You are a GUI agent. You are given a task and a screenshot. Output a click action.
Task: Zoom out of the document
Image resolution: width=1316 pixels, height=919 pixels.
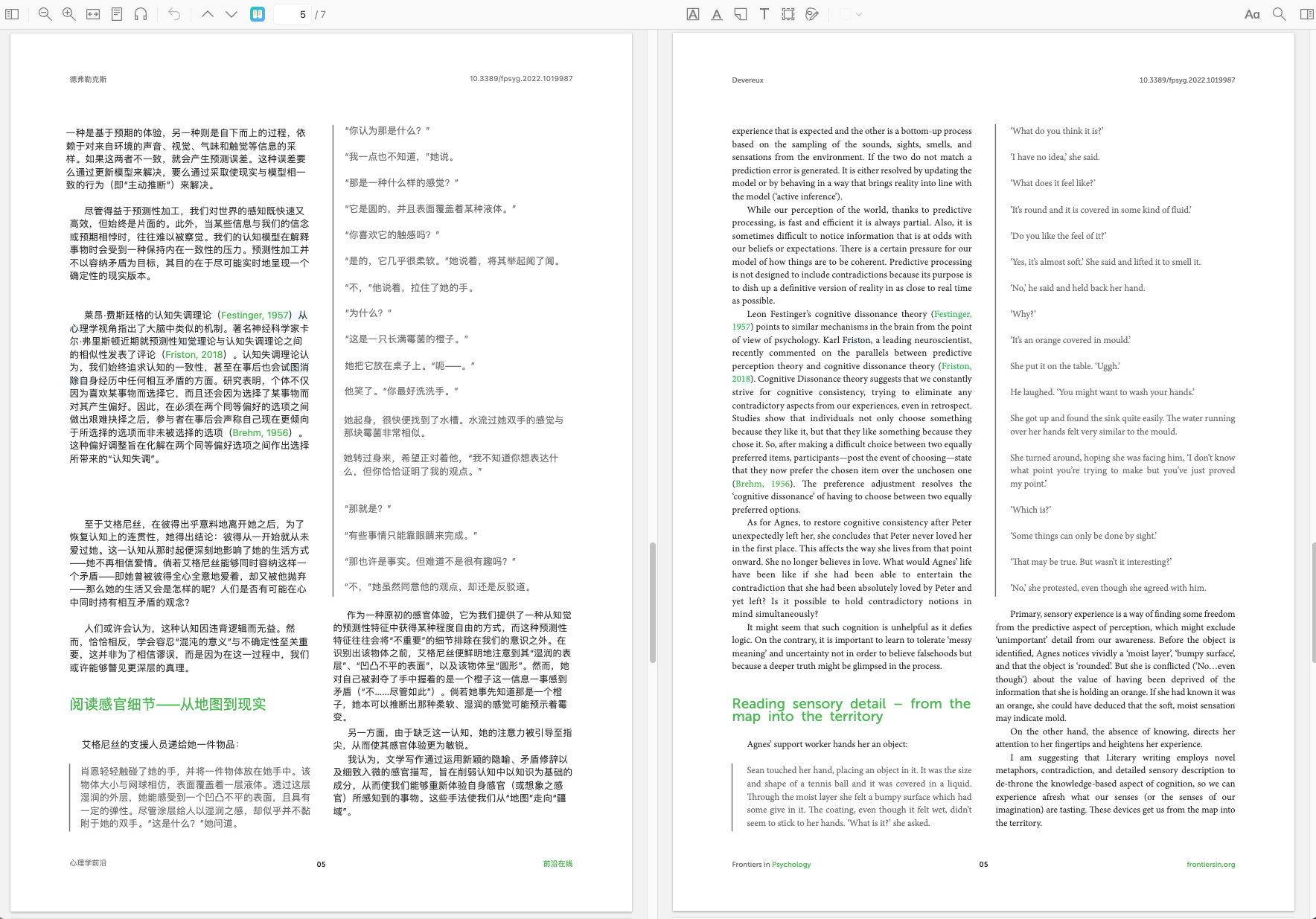coord(45,14)
